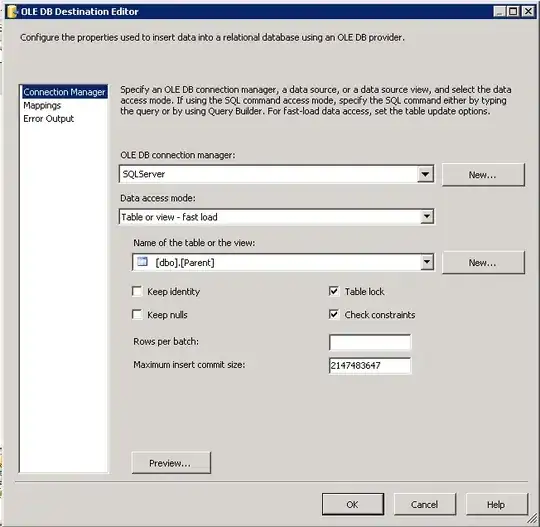Maximize the OLE DB Destination Editor window

(513, 12)
